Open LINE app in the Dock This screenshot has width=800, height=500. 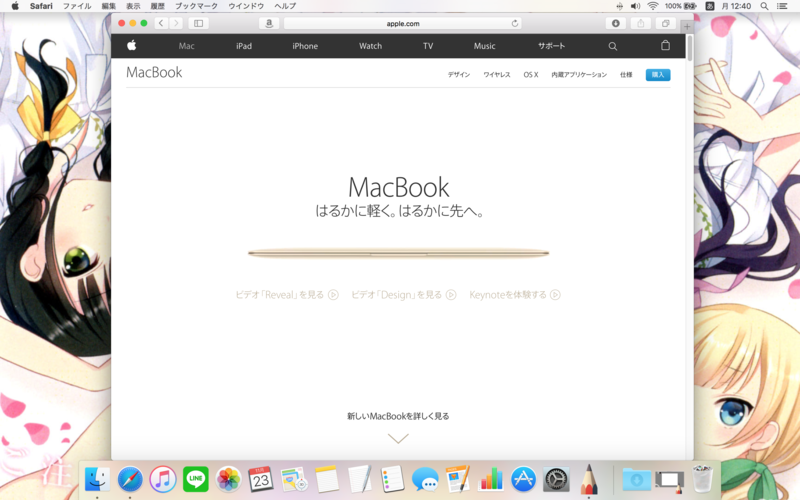[195, 480]
